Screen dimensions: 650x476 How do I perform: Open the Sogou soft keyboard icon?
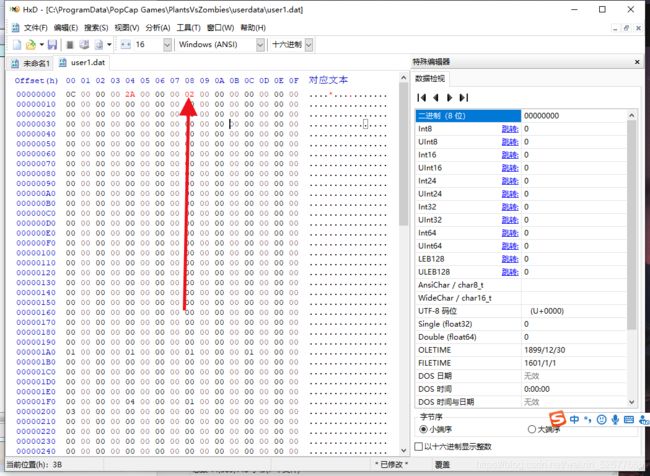629,419
